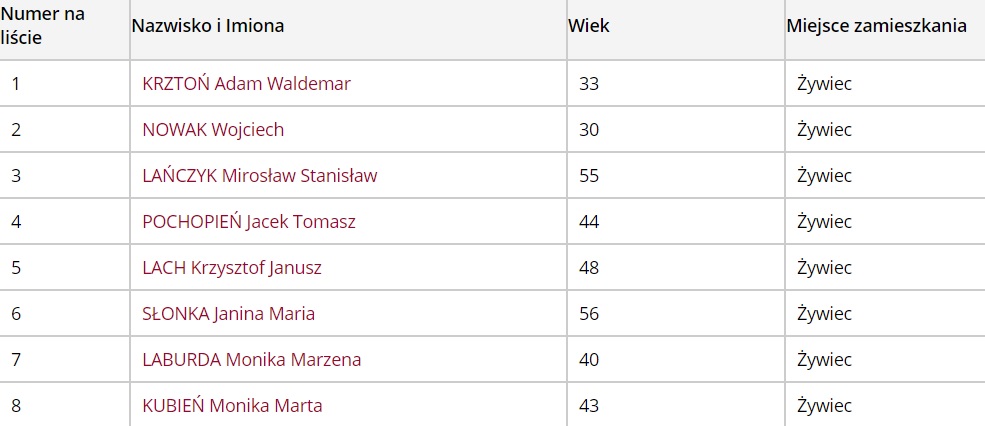The width and height of the screenshot is (985, 426).
Task: Click the NOWAK Wojciech candidate link
Action: tap(213, 130)
